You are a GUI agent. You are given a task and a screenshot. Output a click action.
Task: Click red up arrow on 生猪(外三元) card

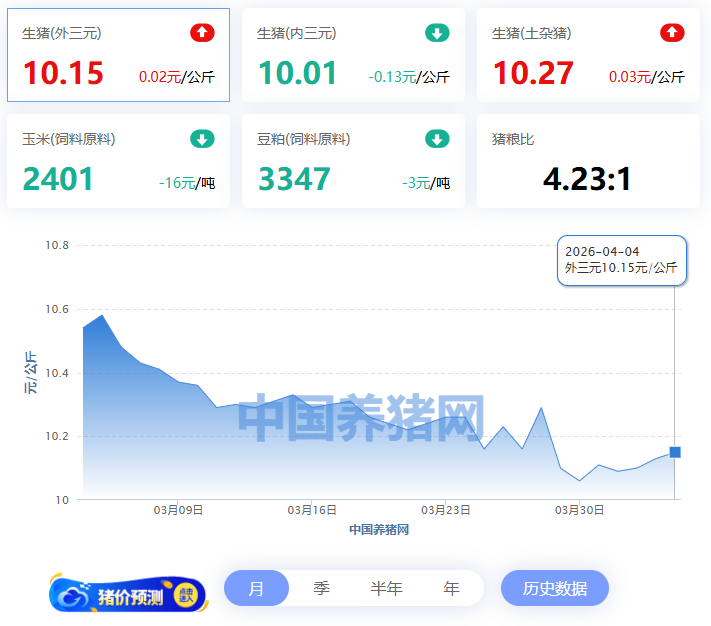(x=202, y=33)
